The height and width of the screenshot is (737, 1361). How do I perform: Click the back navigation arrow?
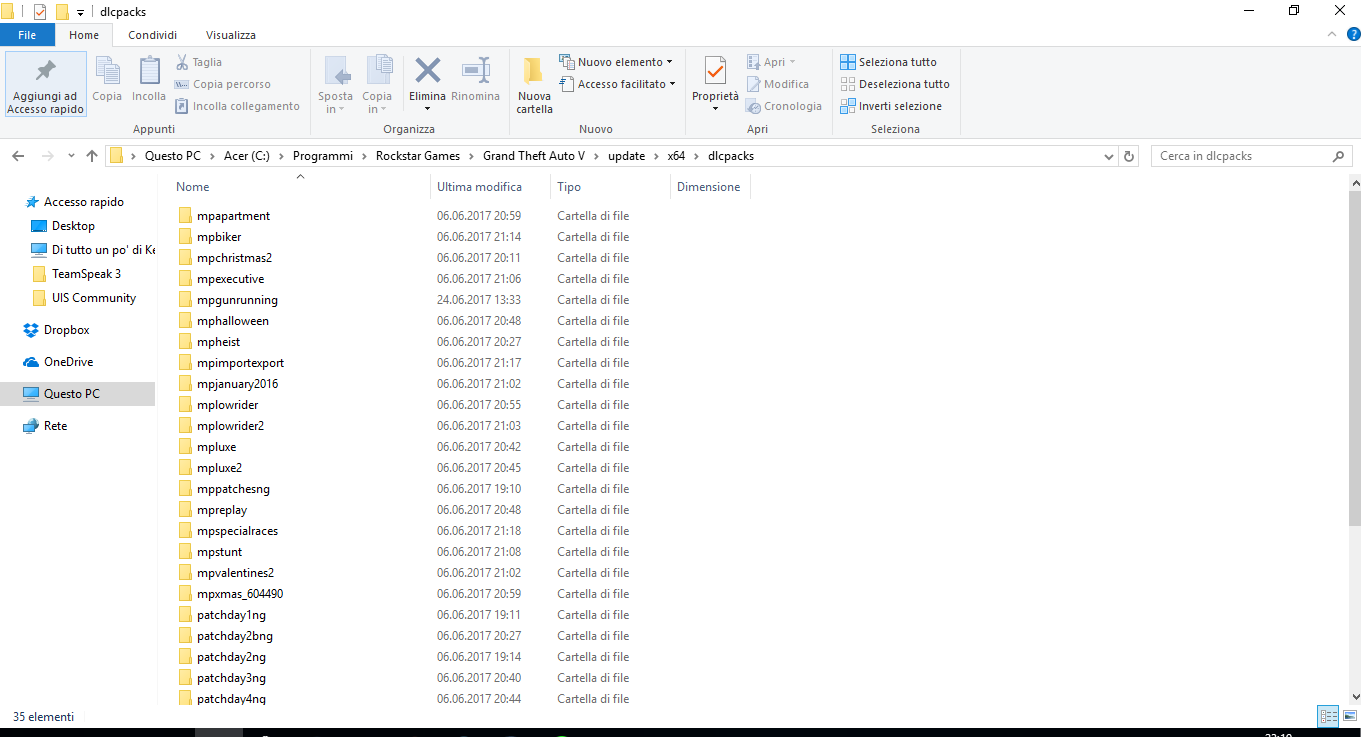coord(17,156)
